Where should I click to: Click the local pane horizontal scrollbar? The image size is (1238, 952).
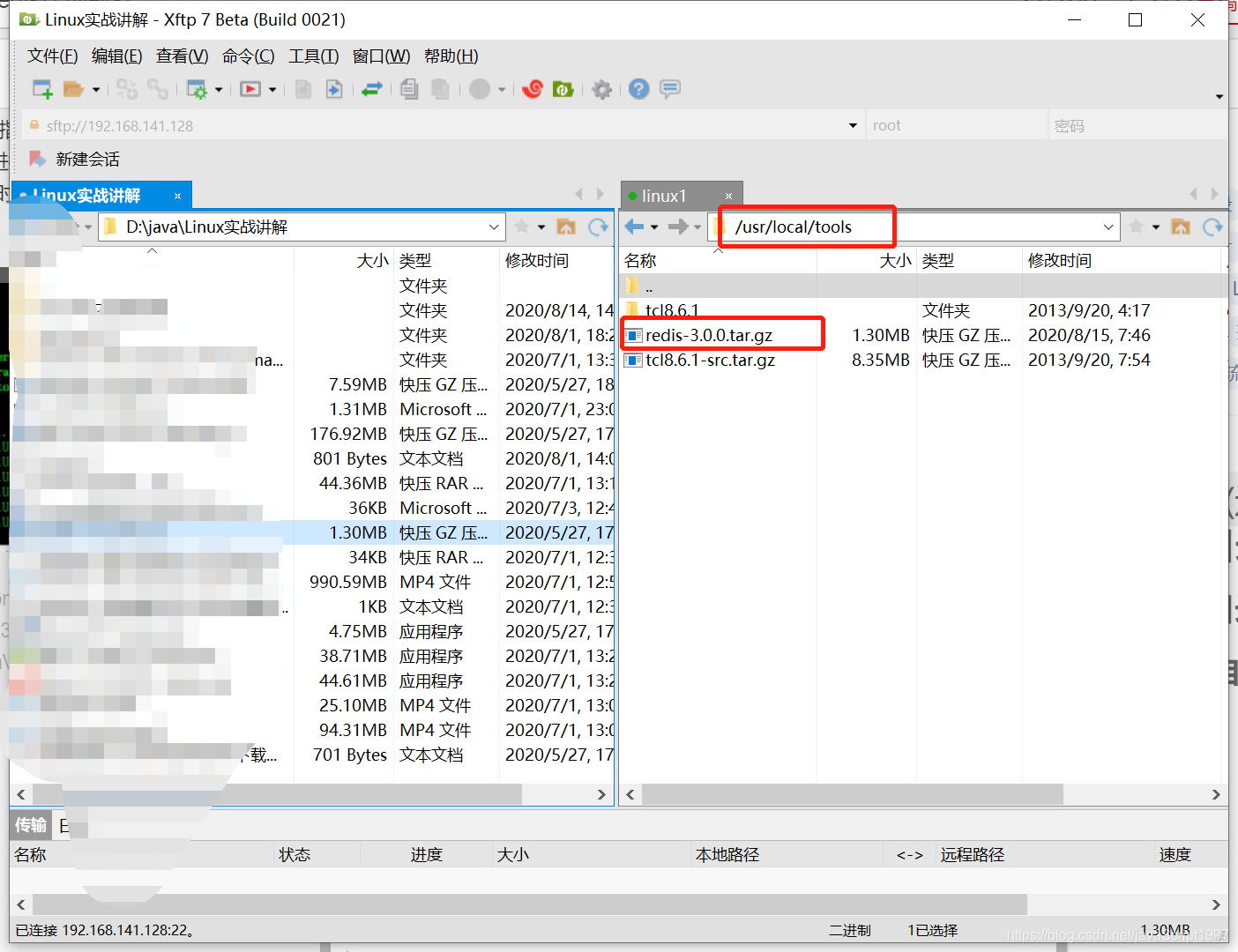[277, 794]
